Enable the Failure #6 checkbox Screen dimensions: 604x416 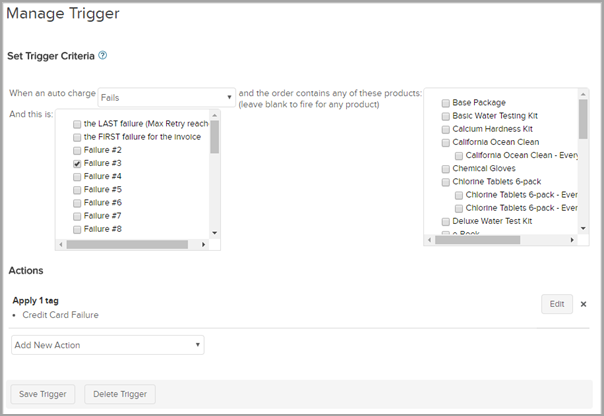click(77, 203)
